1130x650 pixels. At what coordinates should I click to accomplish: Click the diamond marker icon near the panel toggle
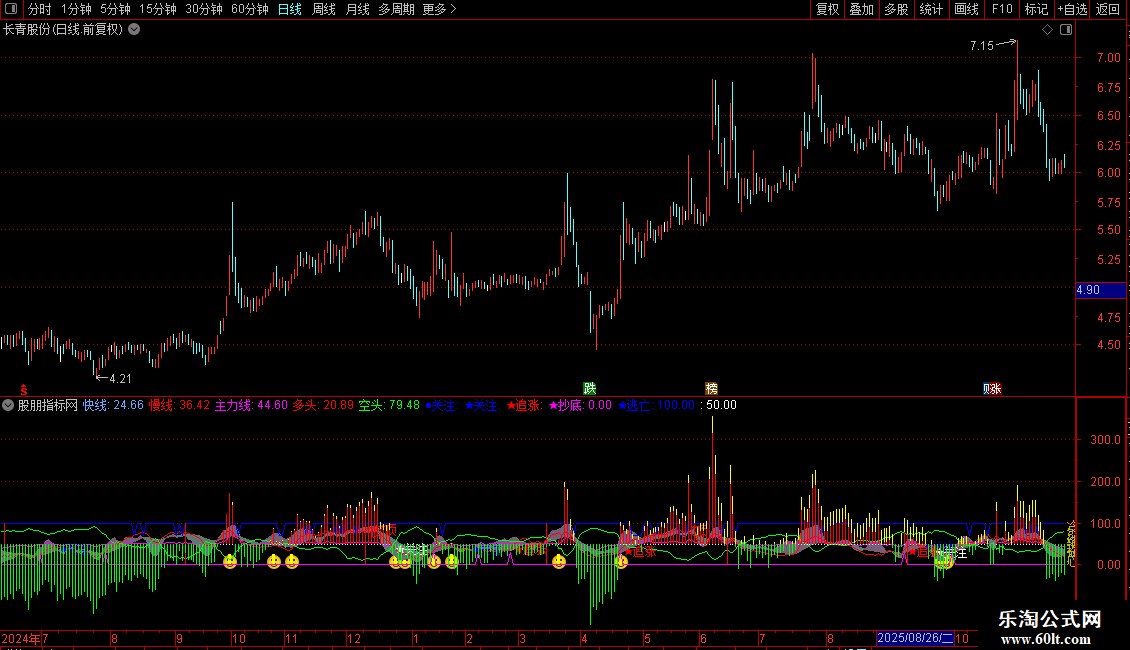click(x=1047, y=30)
